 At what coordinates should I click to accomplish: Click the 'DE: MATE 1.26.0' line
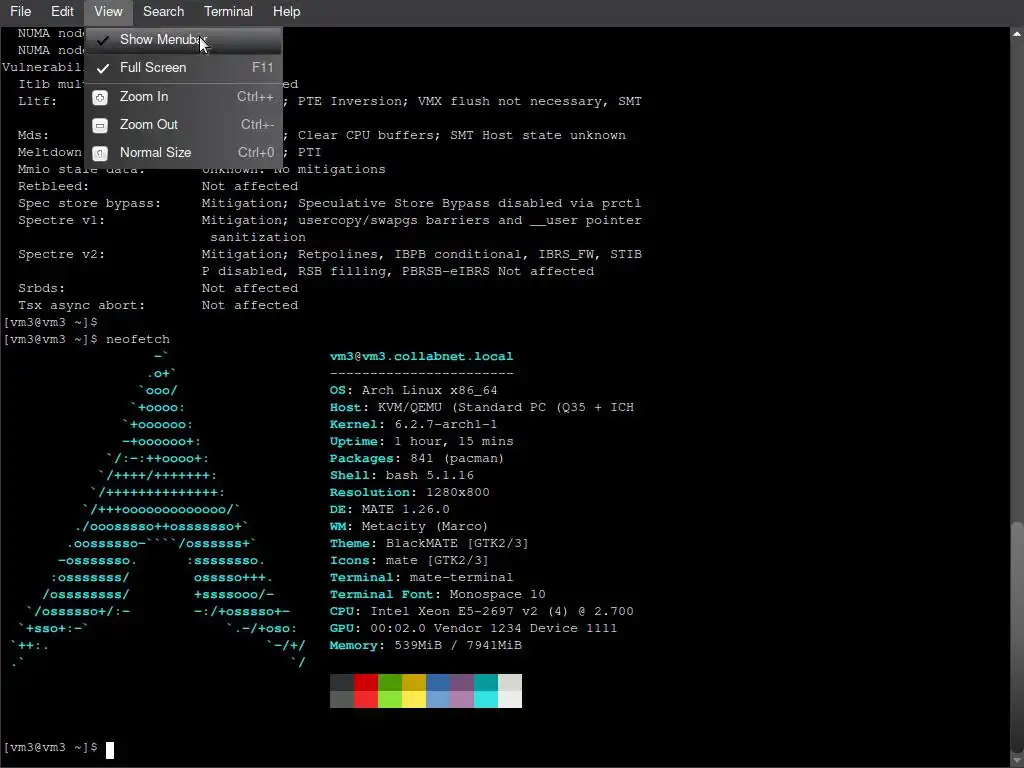pos(389,509)
